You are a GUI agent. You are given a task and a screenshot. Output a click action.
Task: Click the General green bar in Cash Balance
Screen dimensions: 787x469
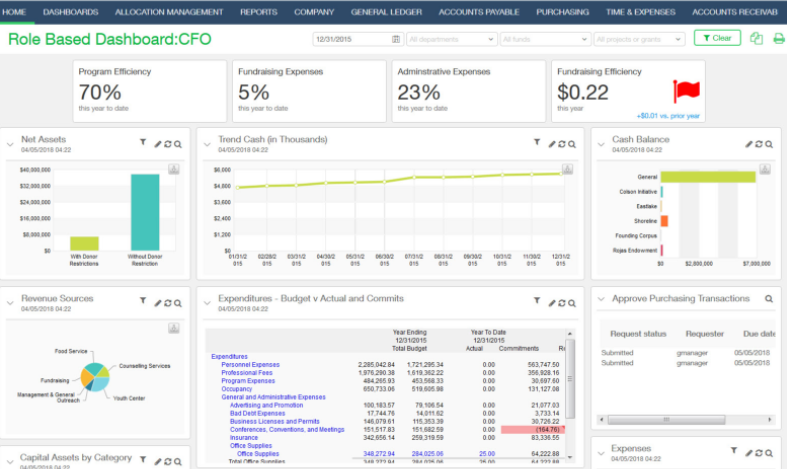[x=708, y=177]
